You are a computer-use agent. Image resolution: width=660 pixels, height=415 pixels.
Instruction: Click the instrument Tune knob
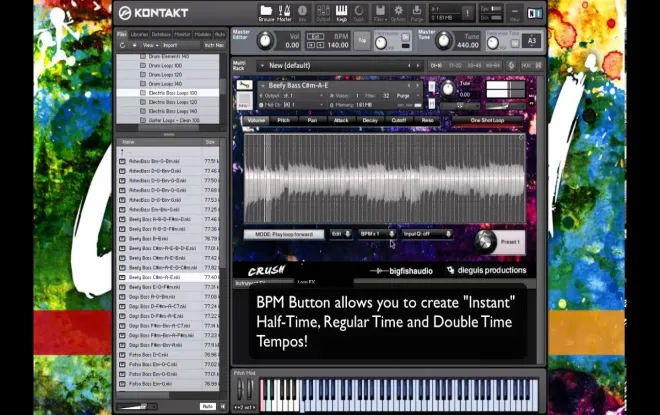[448, 89]
